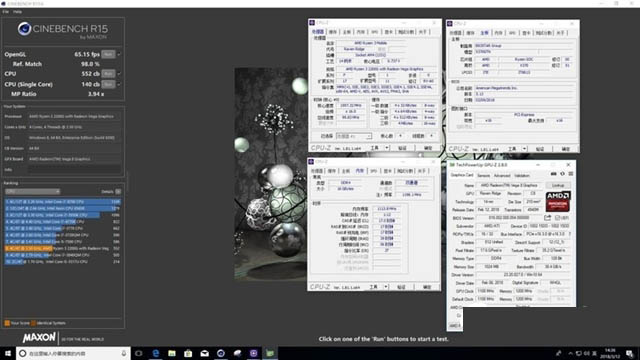
Task: Toggle the CPU test checkbox
Action: (x=119, y=74)
